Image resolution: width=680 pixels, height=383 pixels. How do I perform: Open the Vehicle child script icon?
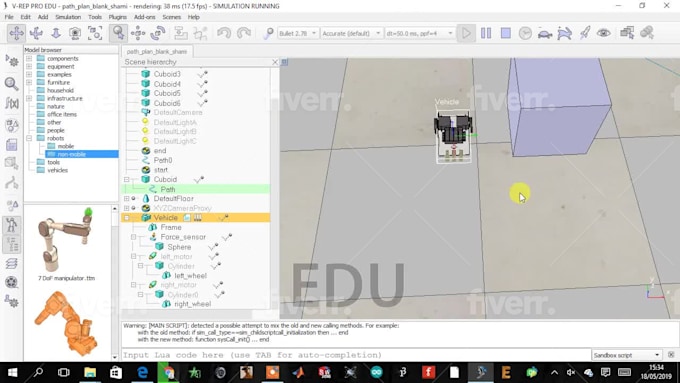[187, 217]
